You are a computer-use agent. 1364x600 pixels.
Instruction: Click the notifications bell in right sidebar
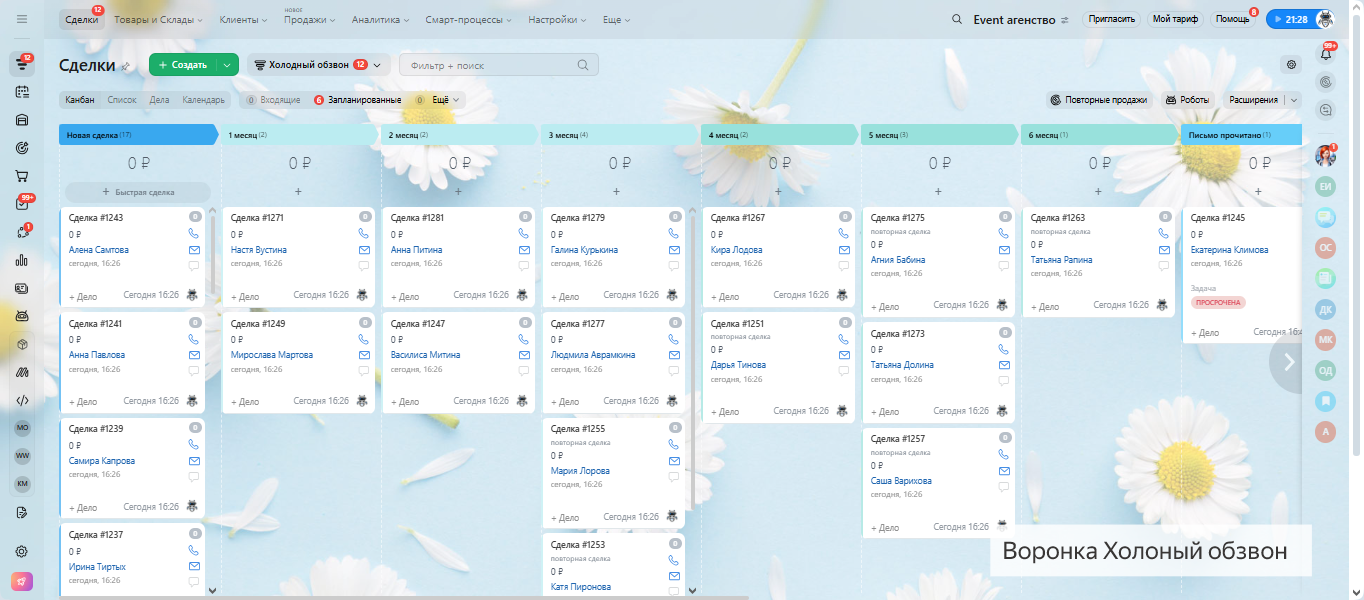(1327, 54)
